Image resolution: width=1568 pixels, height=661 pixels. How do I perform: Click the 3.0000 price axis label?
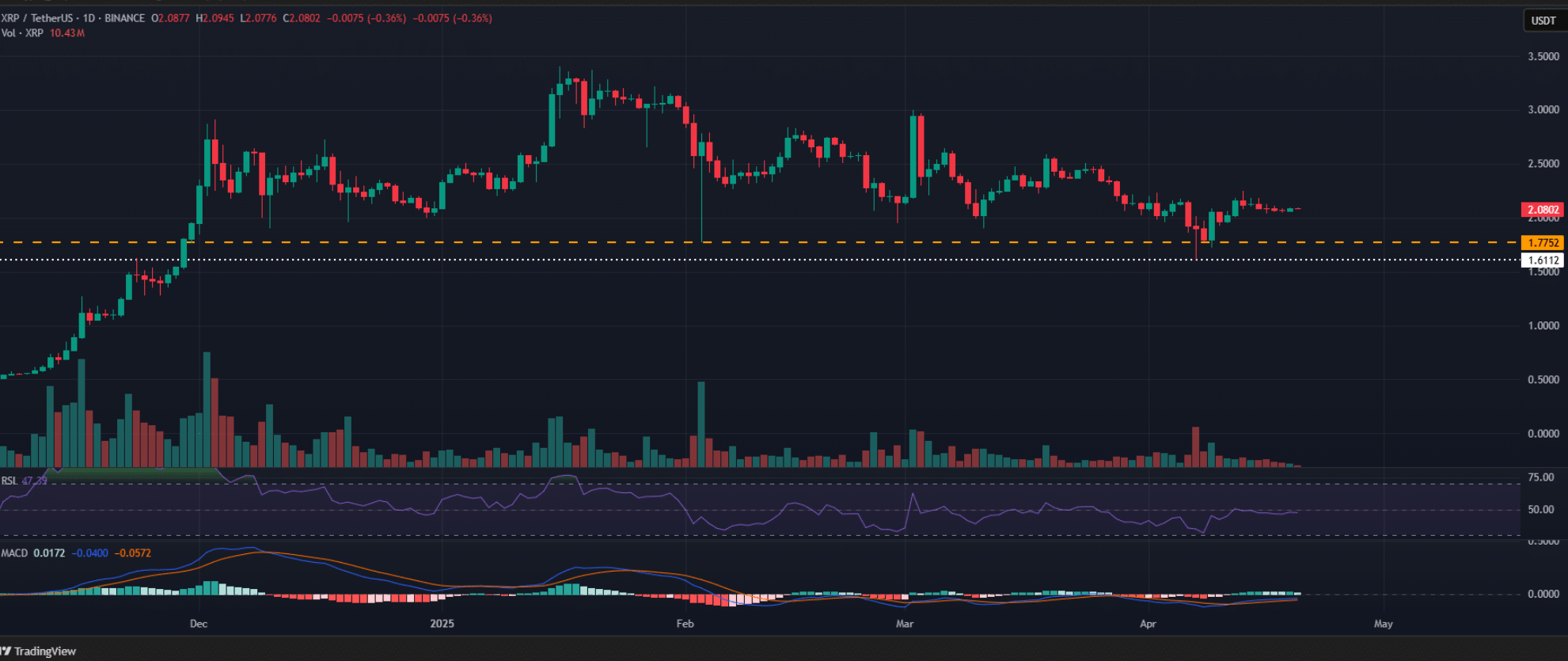(x=1543, y=110)
